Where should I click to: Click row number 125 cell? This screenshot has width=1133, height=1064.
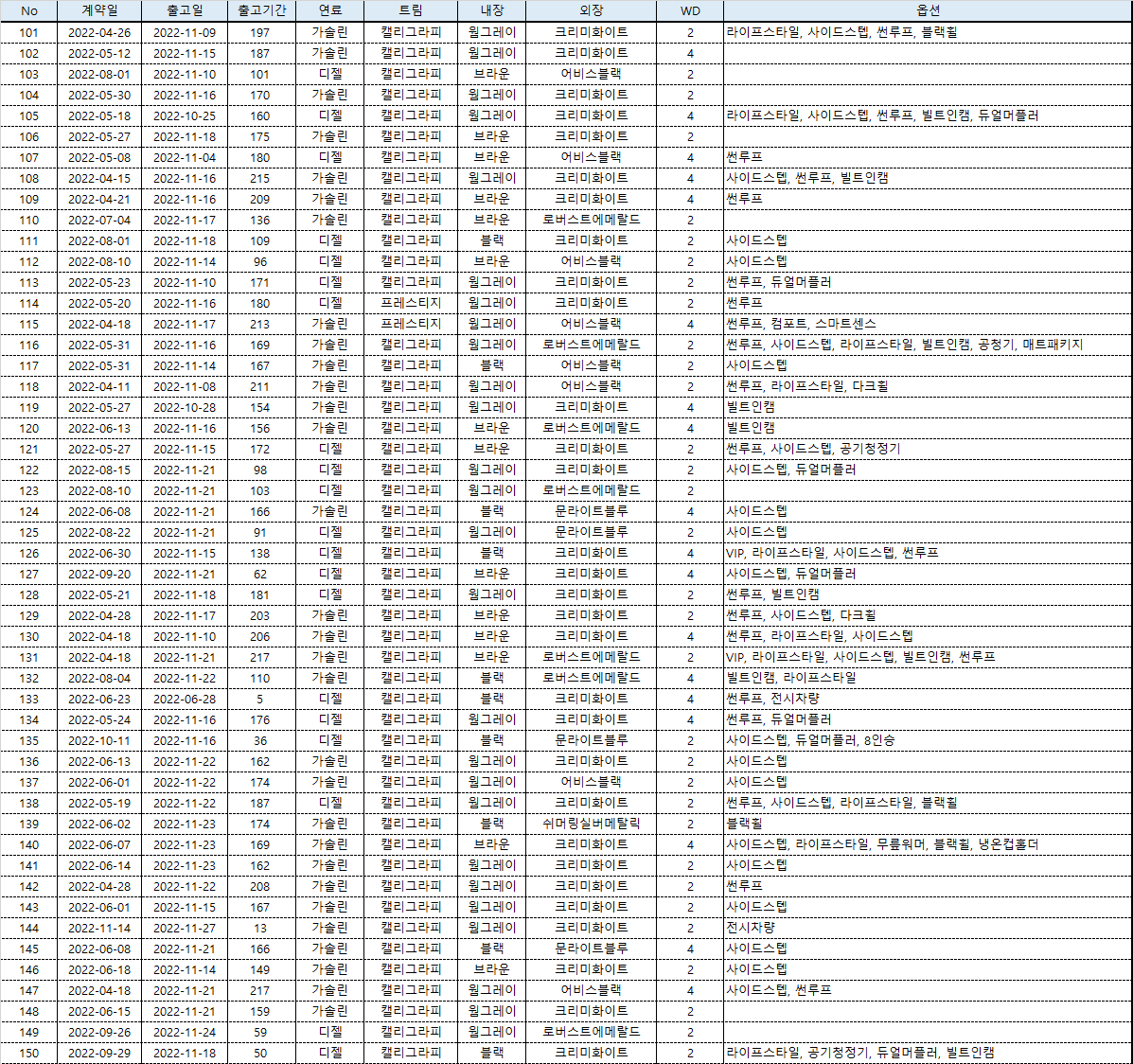point(29,532)
